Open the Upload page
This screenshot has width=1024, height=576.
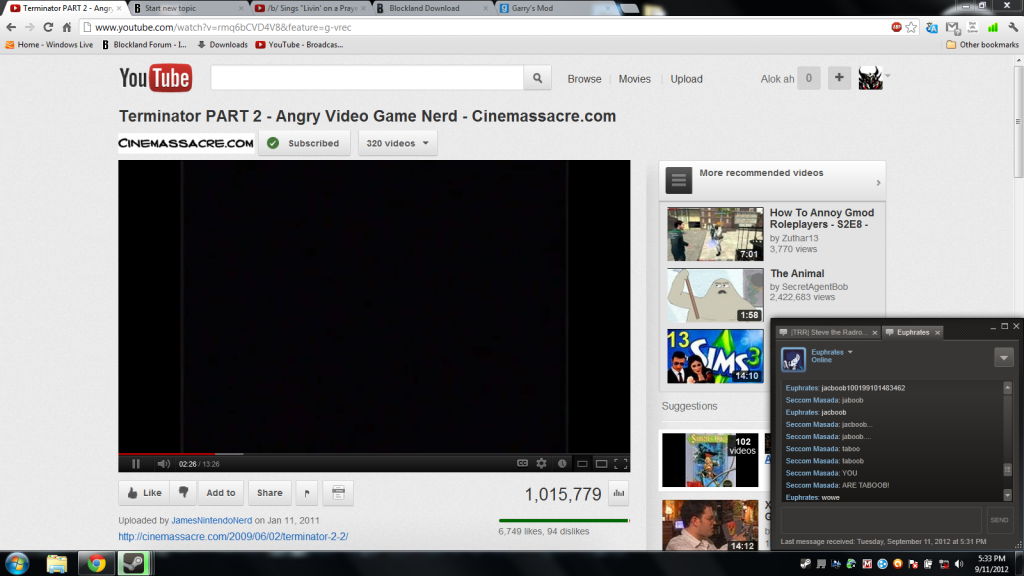[x=686, y=79]
